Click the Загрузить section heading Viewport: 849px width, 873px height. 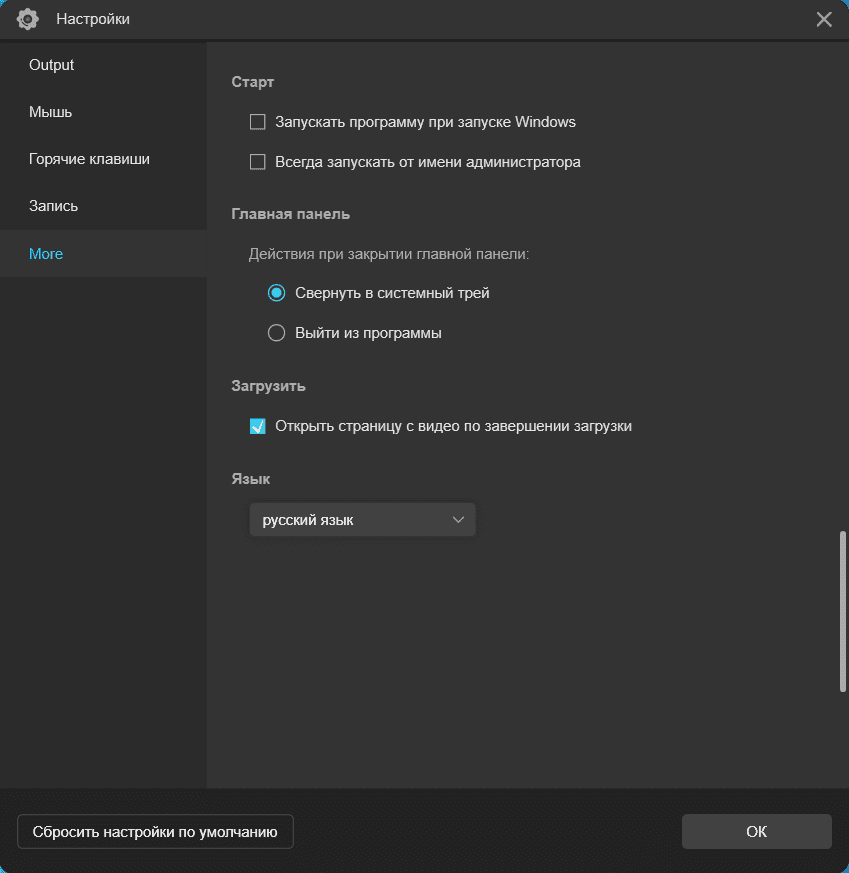[268, 386]
